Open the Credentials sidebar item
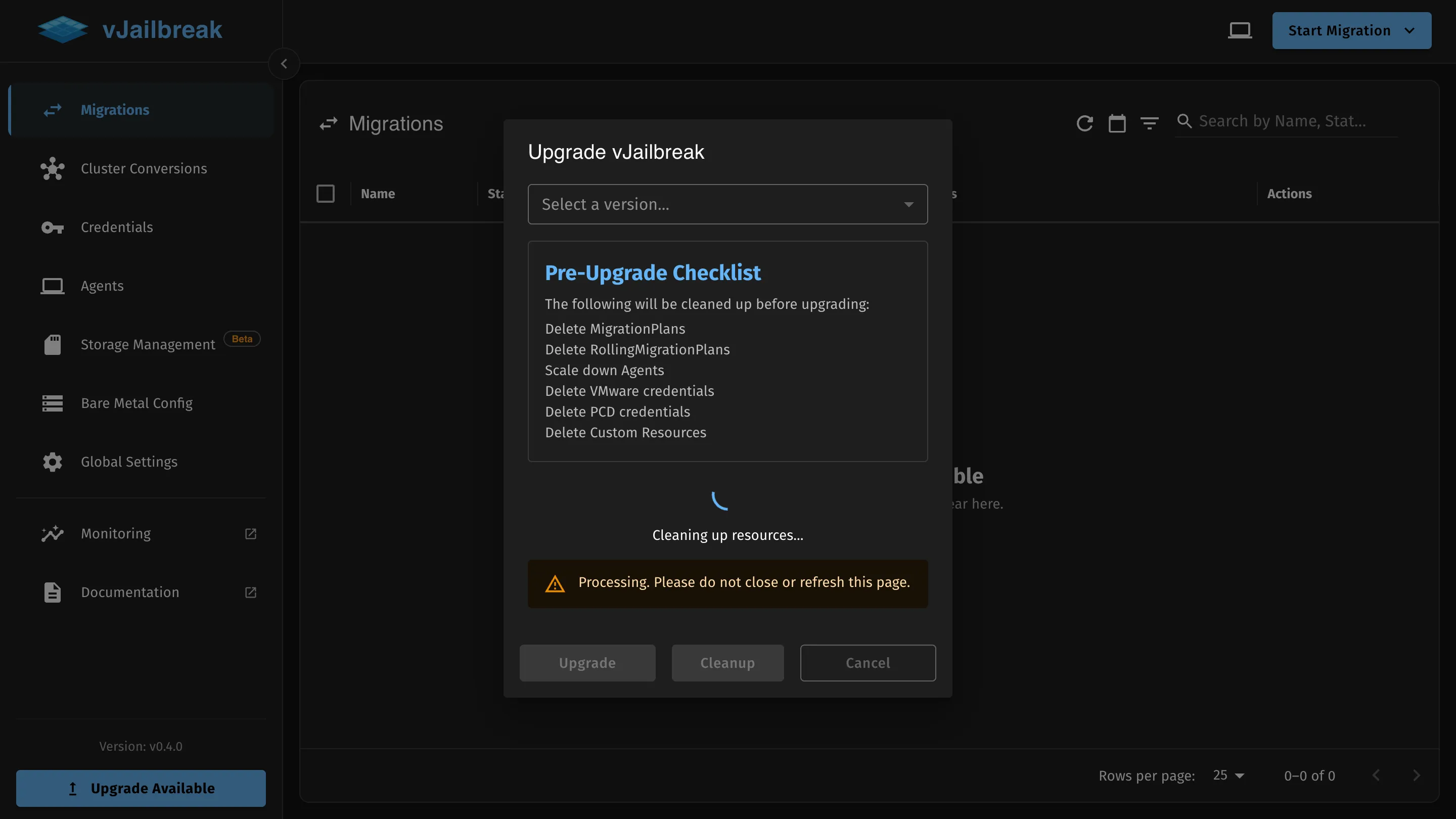 116,227
